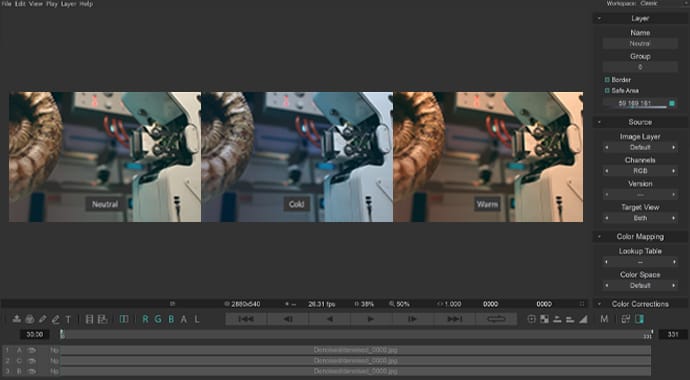Click the teal layer color swatch
Screen dimensions: 690x380
pyautogui.click(x=672, y=104)
